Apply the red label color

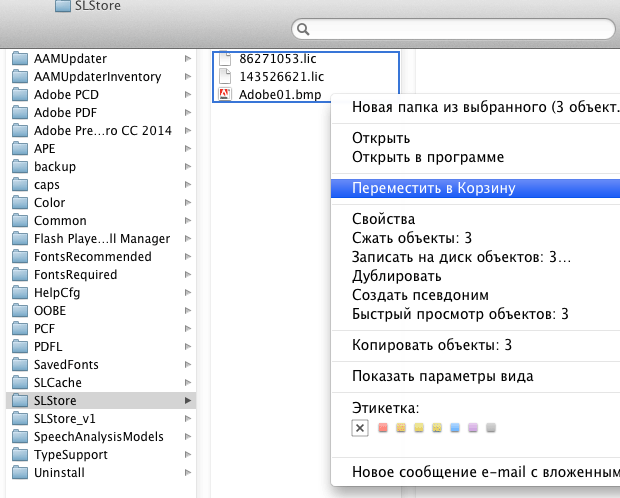[x=383, y=428]
